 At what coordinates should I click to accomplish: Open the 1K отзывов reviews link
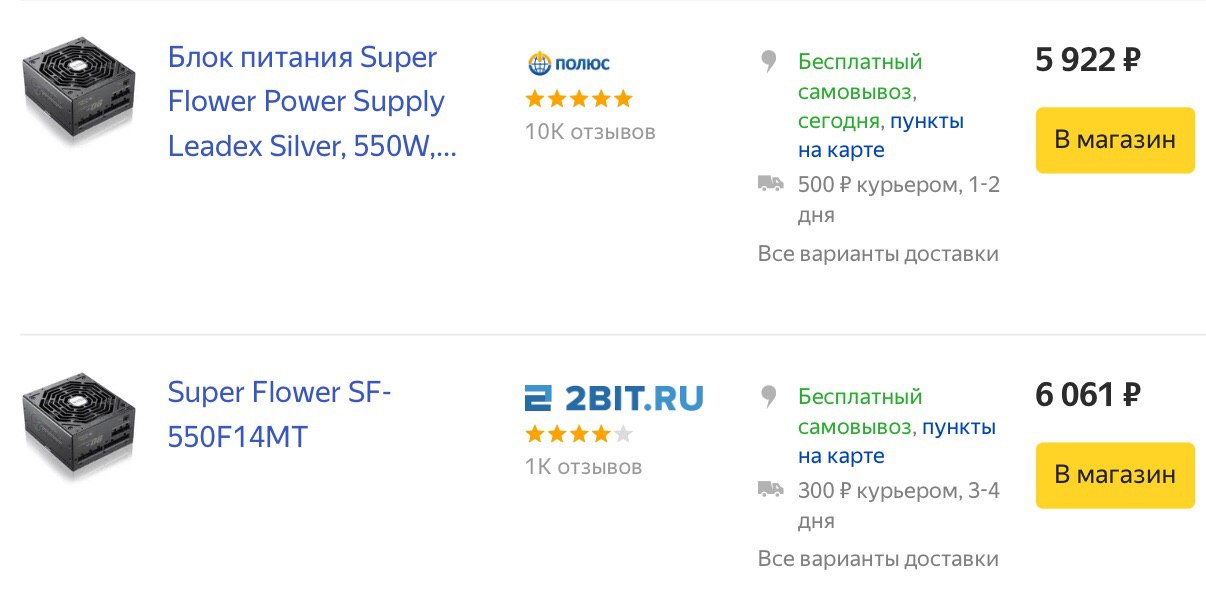tap(583, 466)
